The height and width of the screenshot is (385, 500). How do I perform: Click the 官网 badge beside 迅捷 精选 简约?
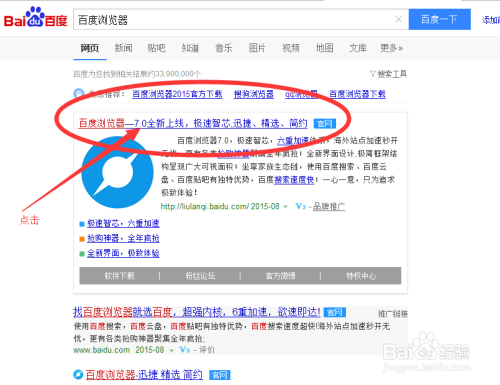[220, 375]
